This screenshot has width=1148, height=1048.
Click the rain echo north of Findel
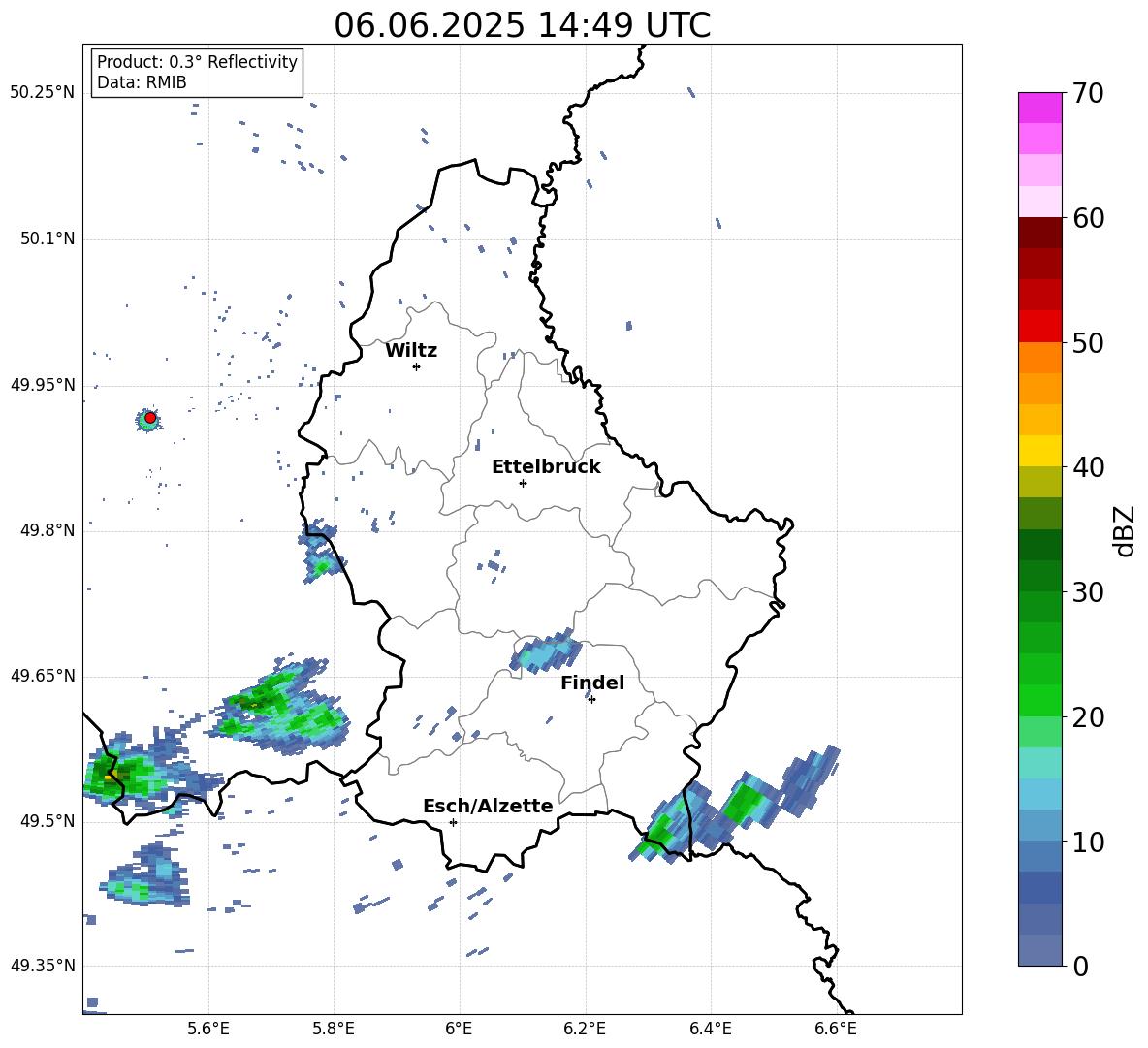(x=546, y=651)
